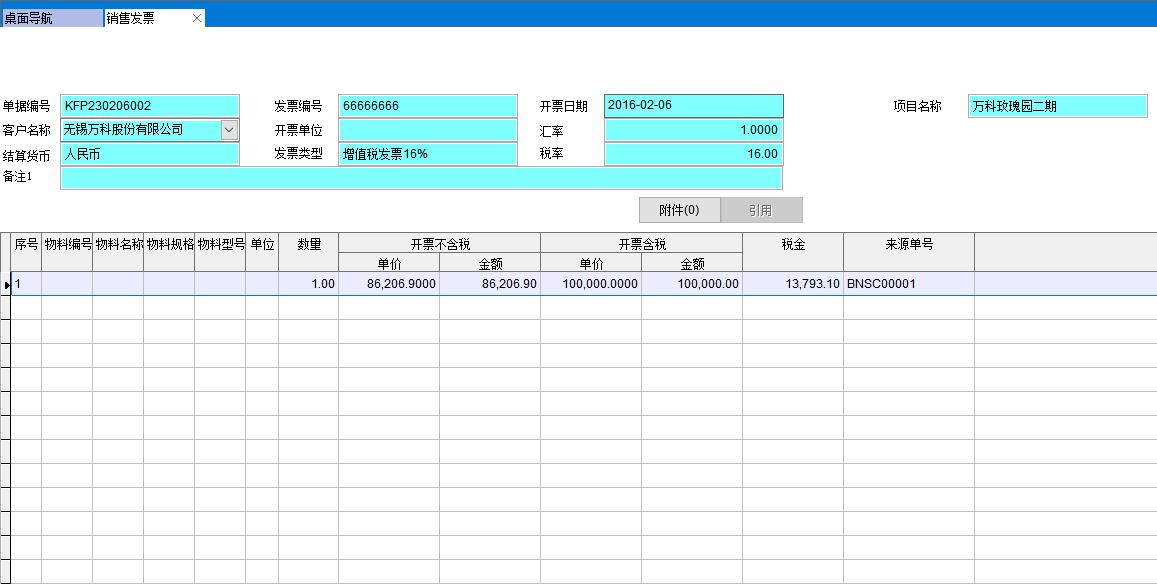
Task: Select the 发票类型 field
Action: point(428,154)
